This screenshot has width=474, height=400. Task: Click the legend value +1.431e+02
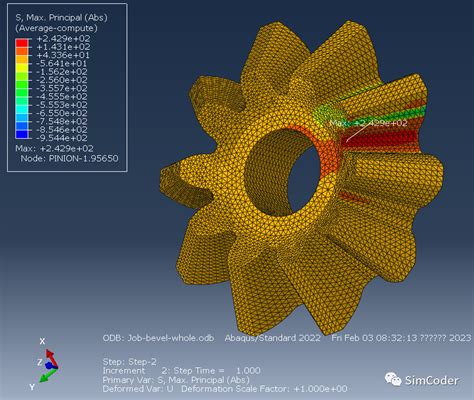[63, 47]
